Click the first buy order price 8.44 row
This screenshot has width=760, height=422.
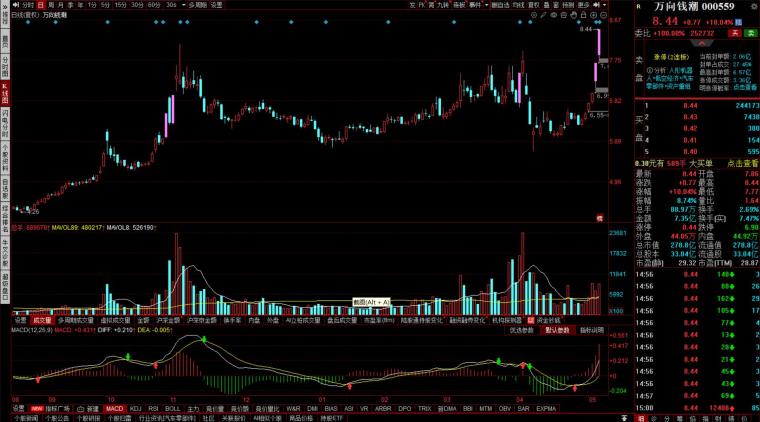[698, 106]
